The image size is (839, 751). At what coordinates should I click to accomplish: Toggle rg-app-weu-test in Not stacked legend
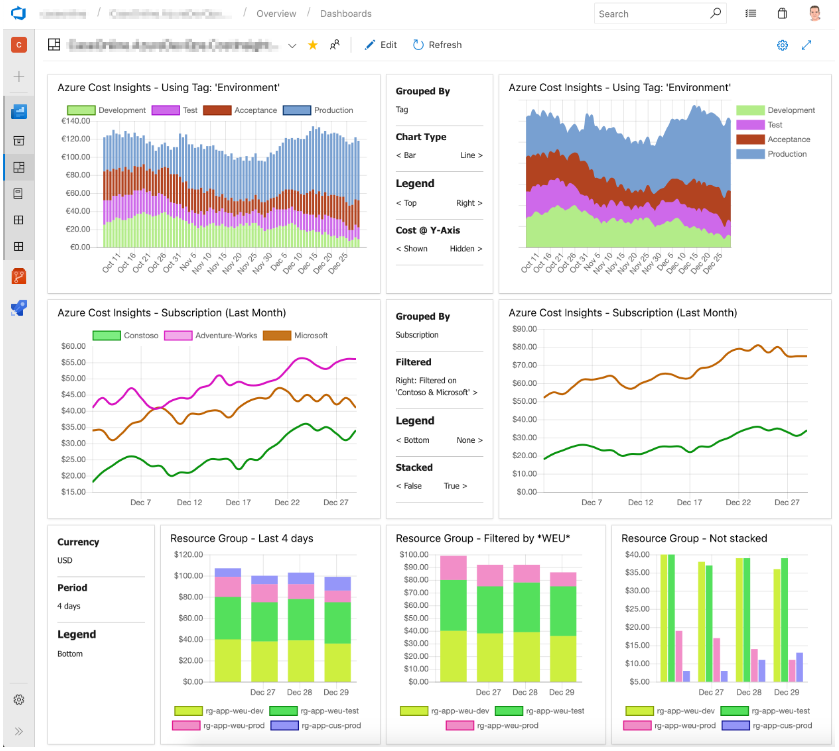tap(765, 711)
